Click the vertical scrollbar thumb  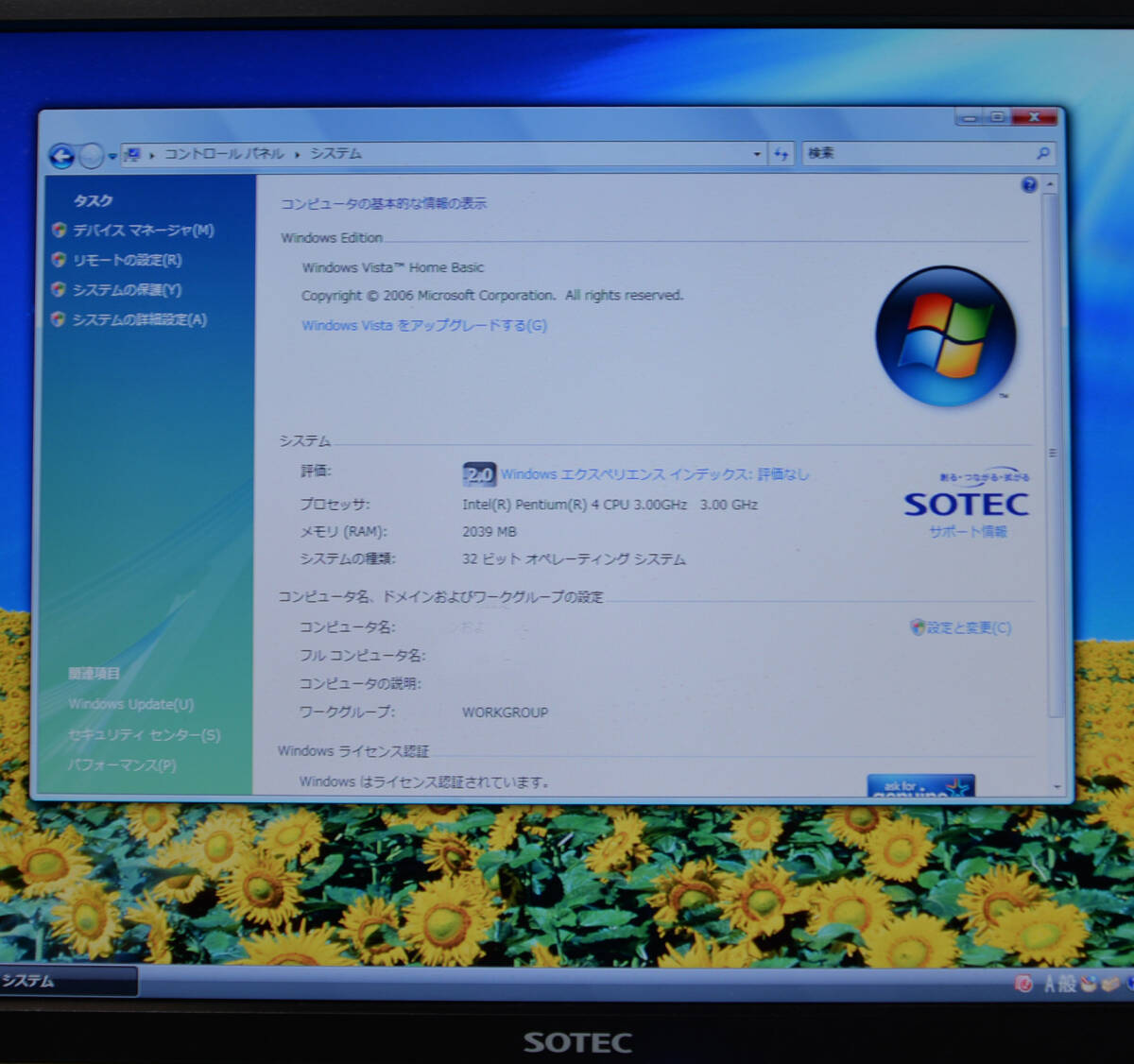(1053, 454)
